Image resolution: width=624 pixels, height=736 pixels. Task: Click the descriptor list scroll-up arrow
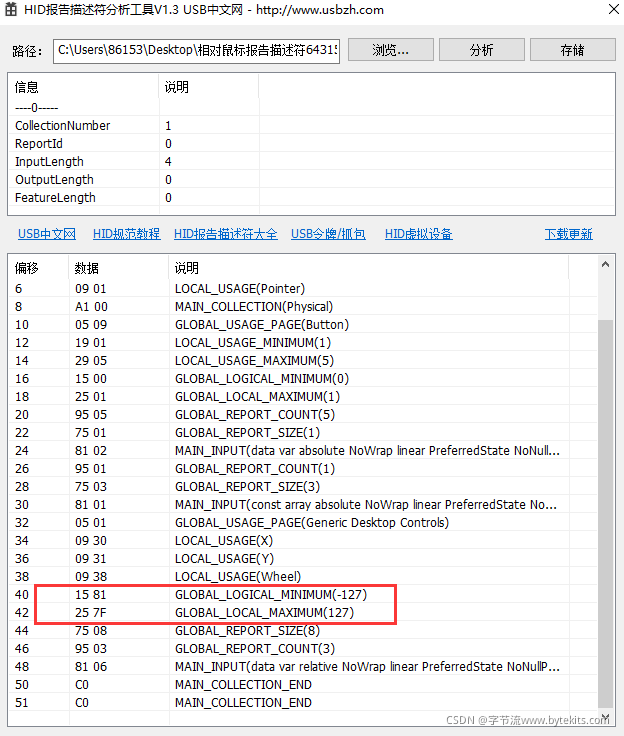point(606,264)
